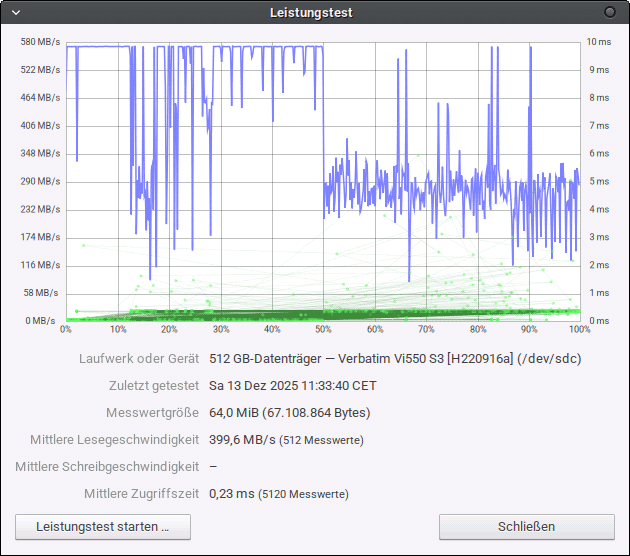630x556 pixels.
Task: Click the '0 MB/s' axis label
Action: pos(40,321)
